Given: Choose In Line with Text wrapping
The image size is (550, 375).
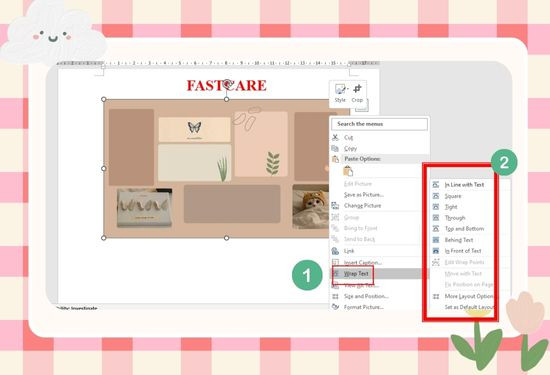Looking at the screenshot, I should [x=464, y=185].
